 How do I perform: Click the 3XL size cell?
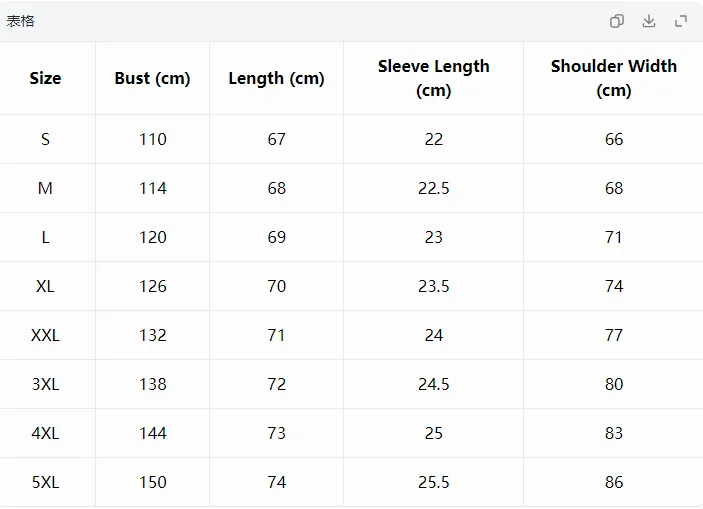click(45, 384)
